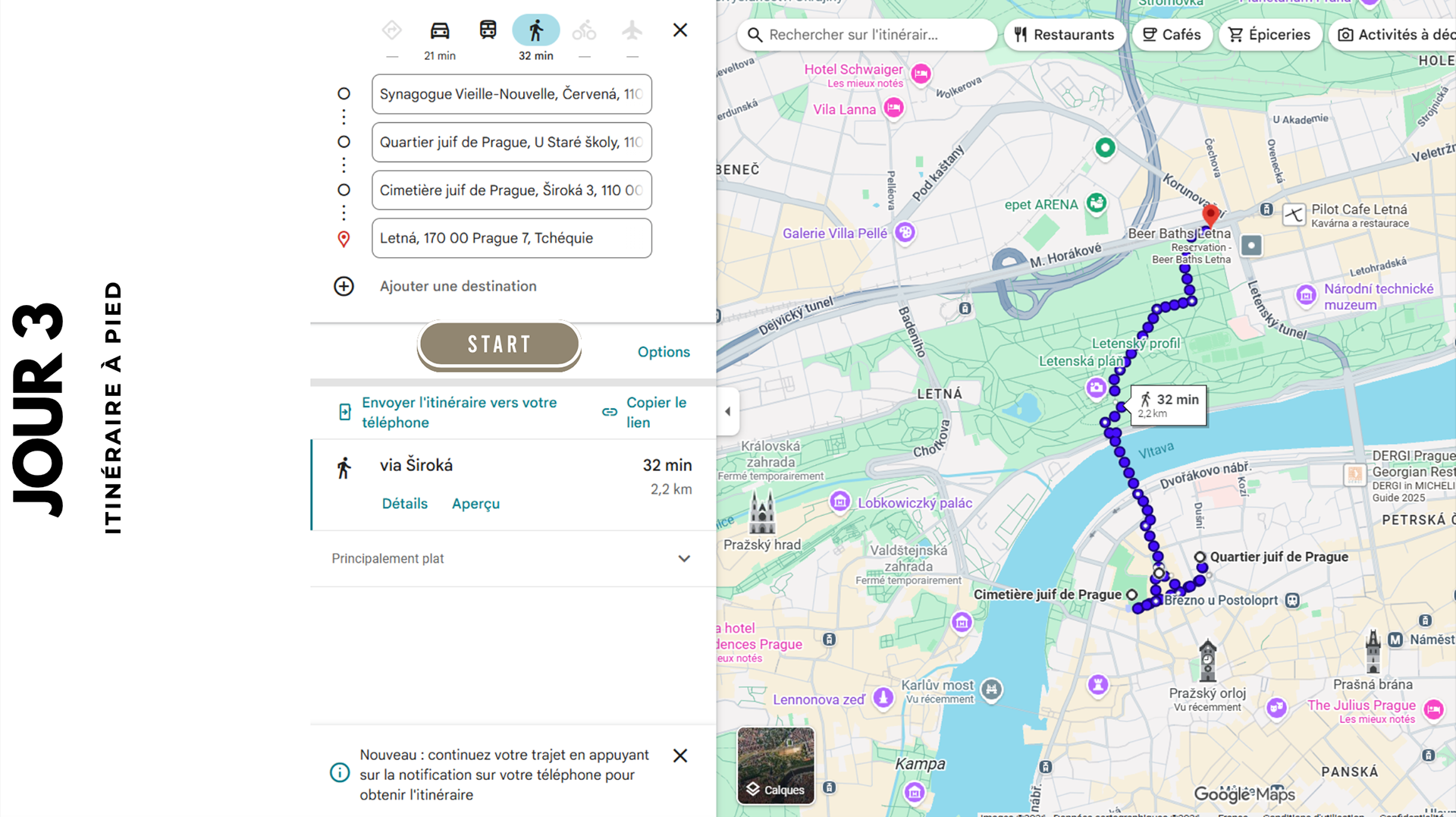Click the Pražský hrad cathedral icon
This screenshot has height=817, width=1456.
tap(762, 512)
